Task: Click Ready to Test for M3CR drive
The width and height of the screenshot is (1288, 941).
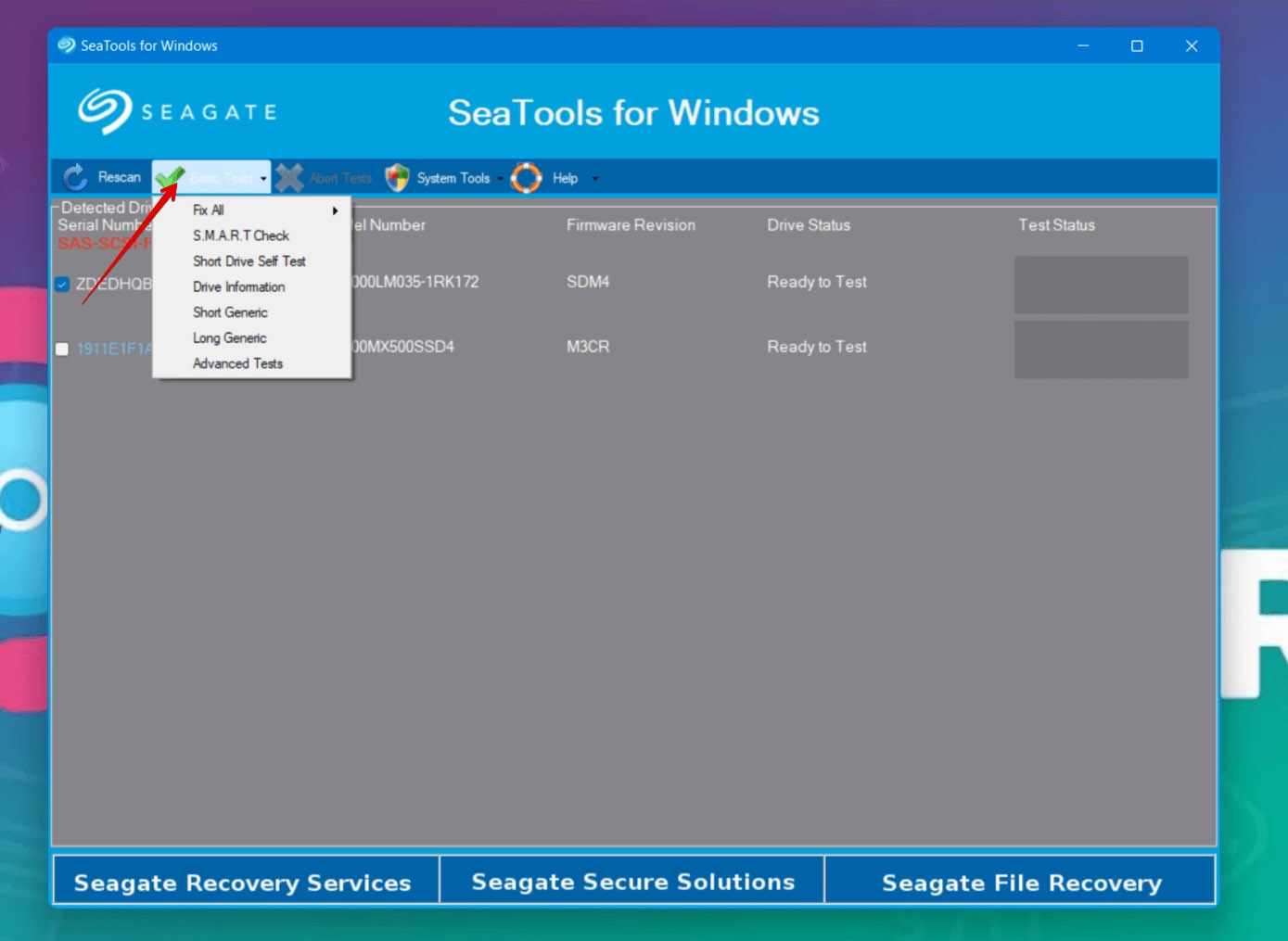Action: pos(817,347)
